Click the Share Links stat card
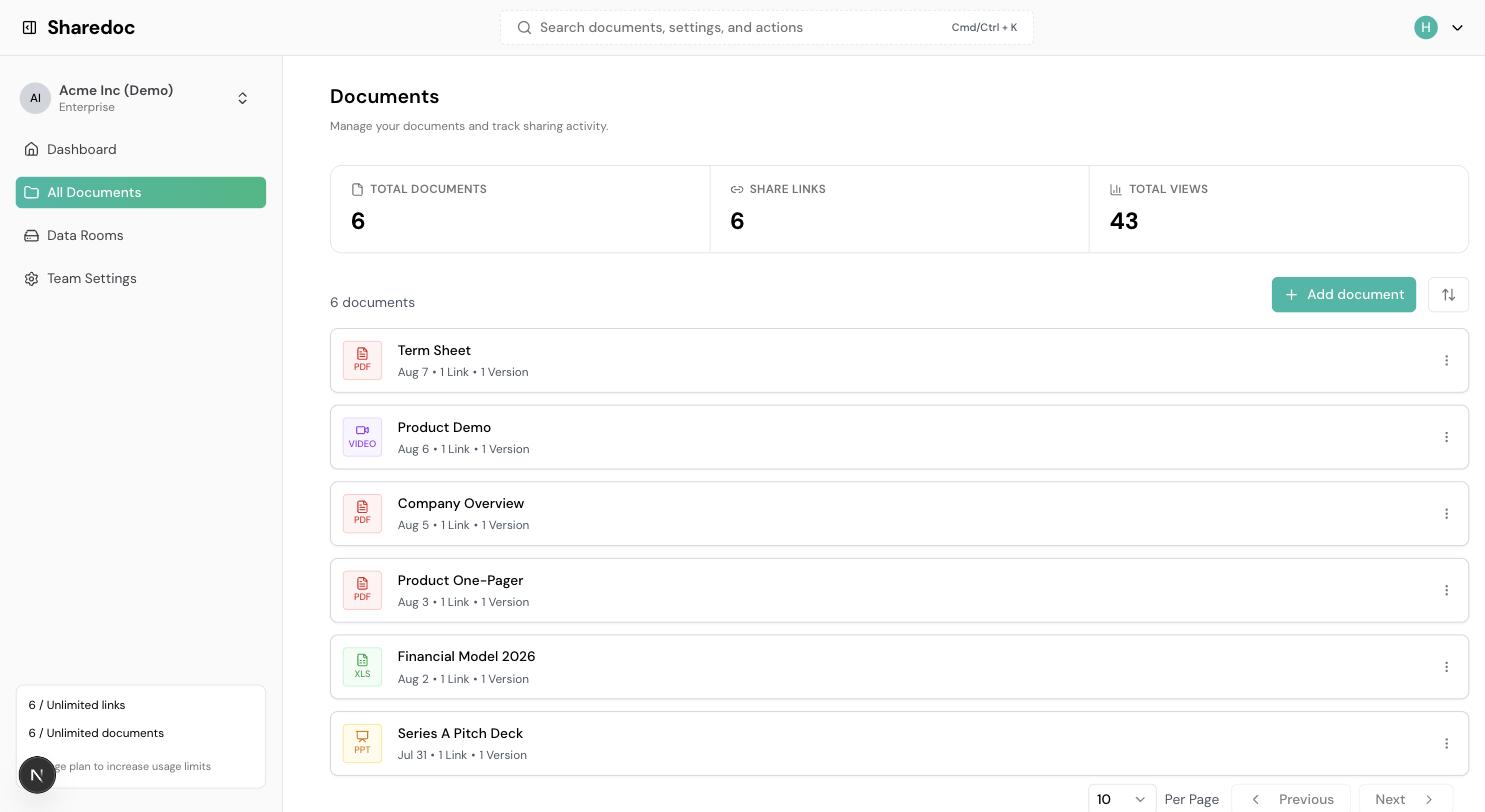The image size is (1485, 812). tap(899, 209)
